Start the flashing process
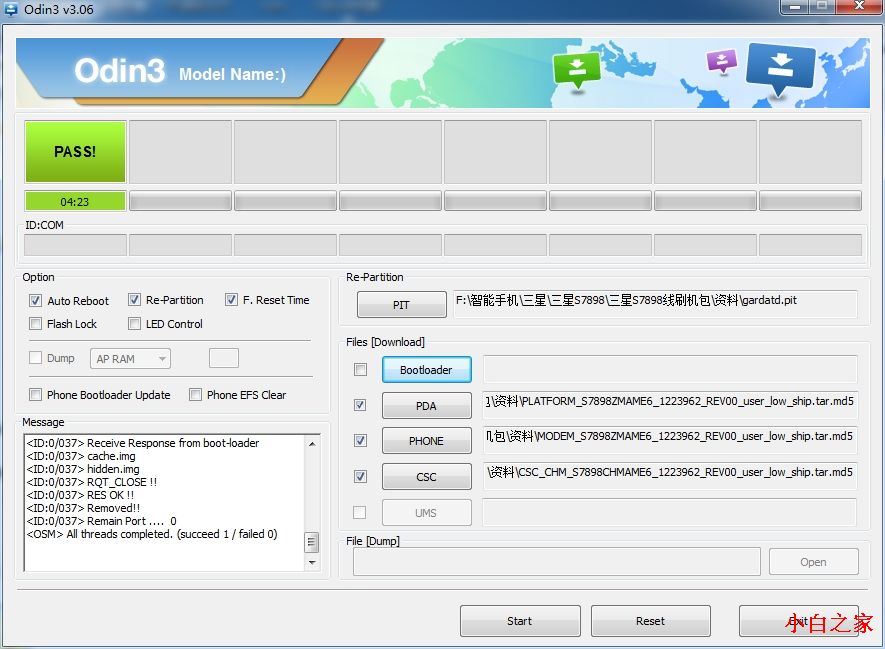Viewport: 885px width, 649px height. click(520, 621)
